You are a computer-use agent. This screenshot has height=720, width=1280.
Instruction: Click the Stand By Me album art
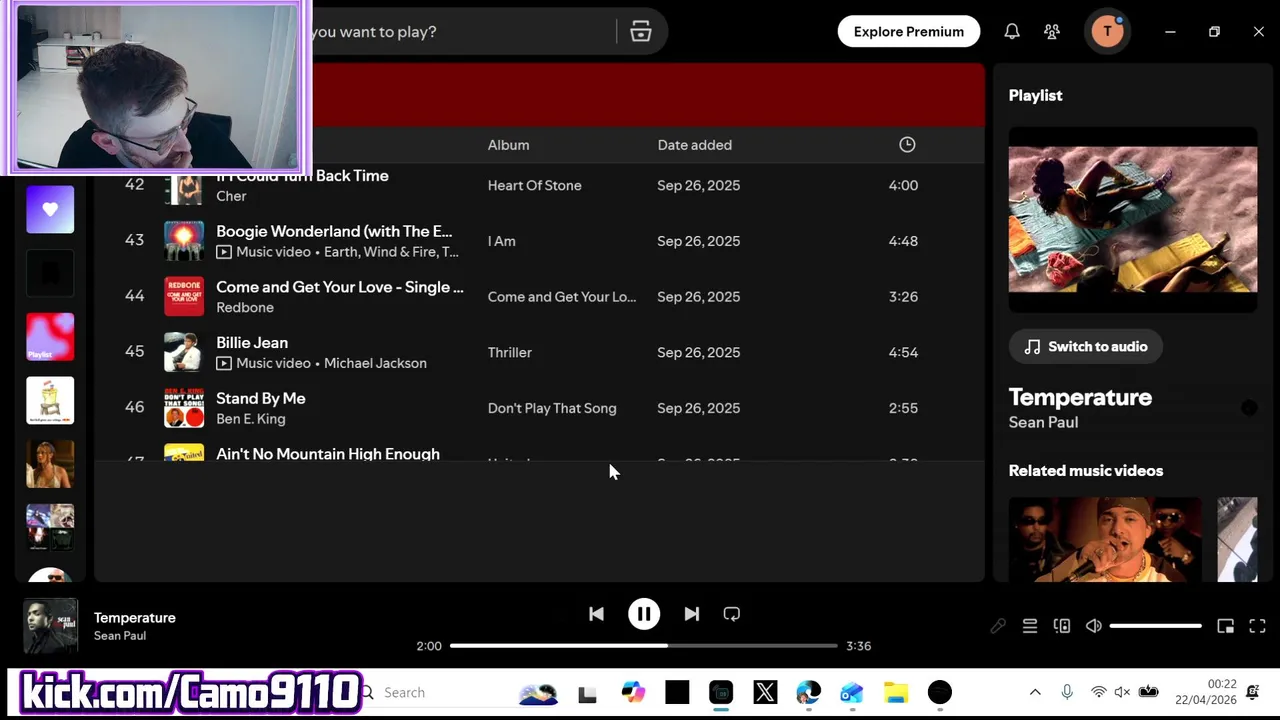click(184, 408)
